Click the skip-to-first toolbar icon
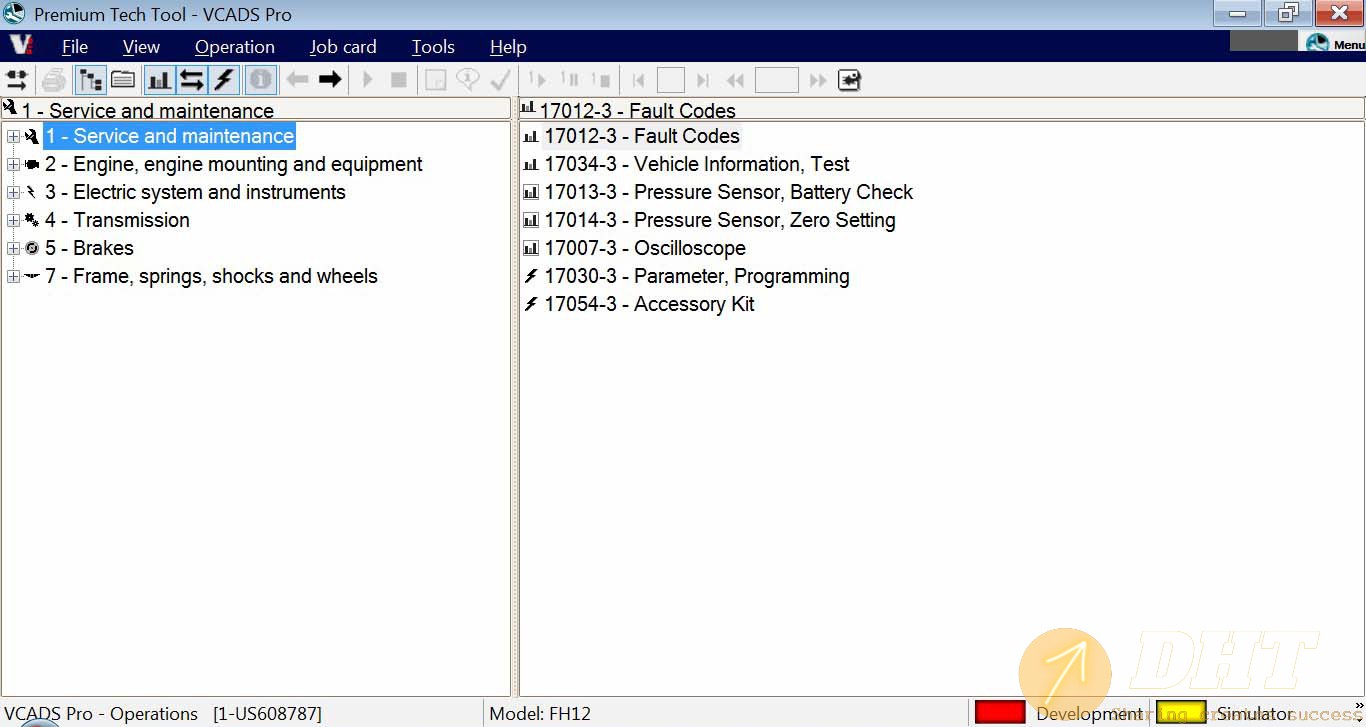Image resolution: width=1366 pixels, height=727 pixels. point(639,80)
